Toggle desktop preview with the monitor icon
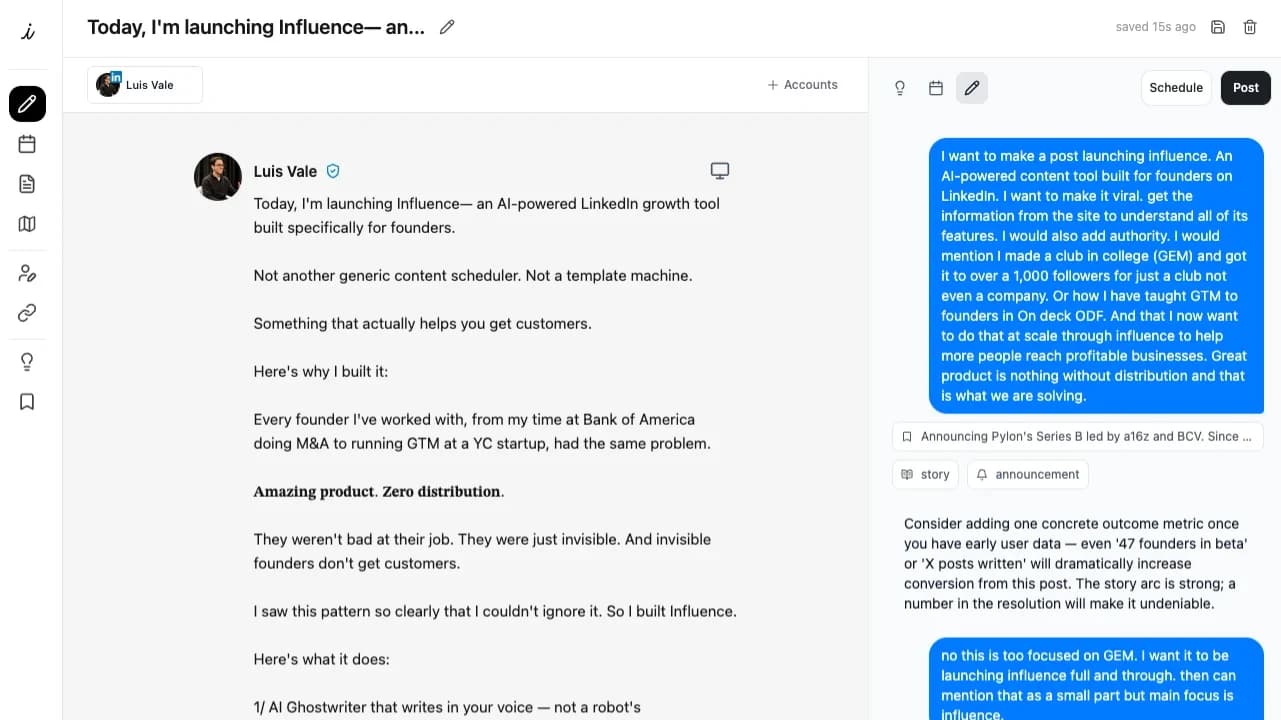Image resolution: width=1281 pixels, height=720 pixels. (719, 171)
